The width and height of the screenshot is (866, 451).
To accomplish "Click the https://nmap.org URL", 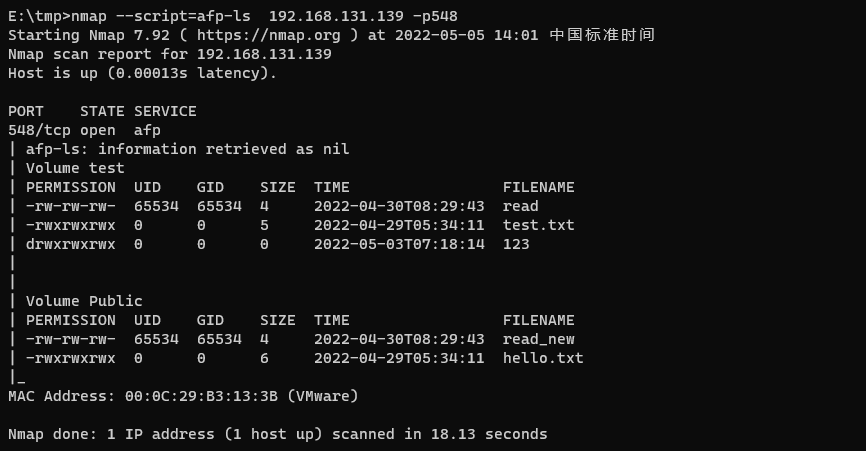I will (x=268, y=35).
